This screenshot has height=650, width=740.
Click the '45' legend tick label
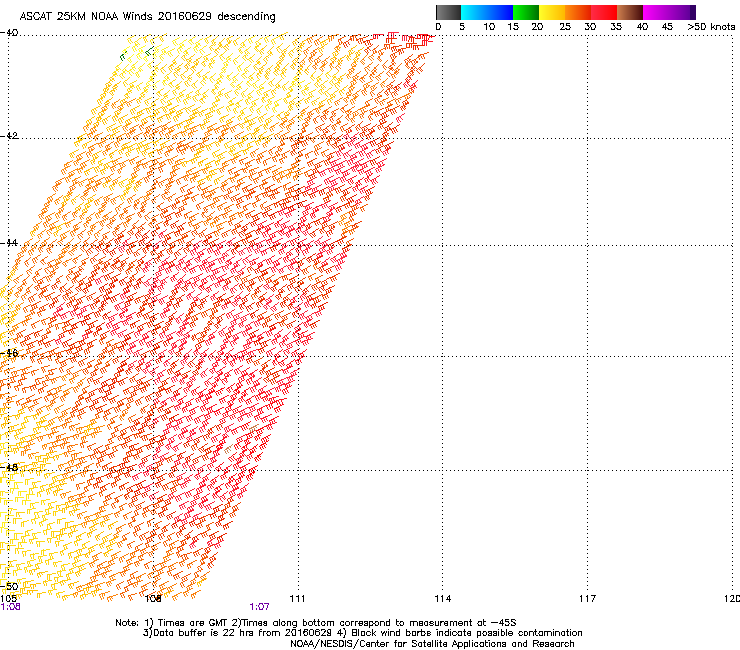point(667,27)
